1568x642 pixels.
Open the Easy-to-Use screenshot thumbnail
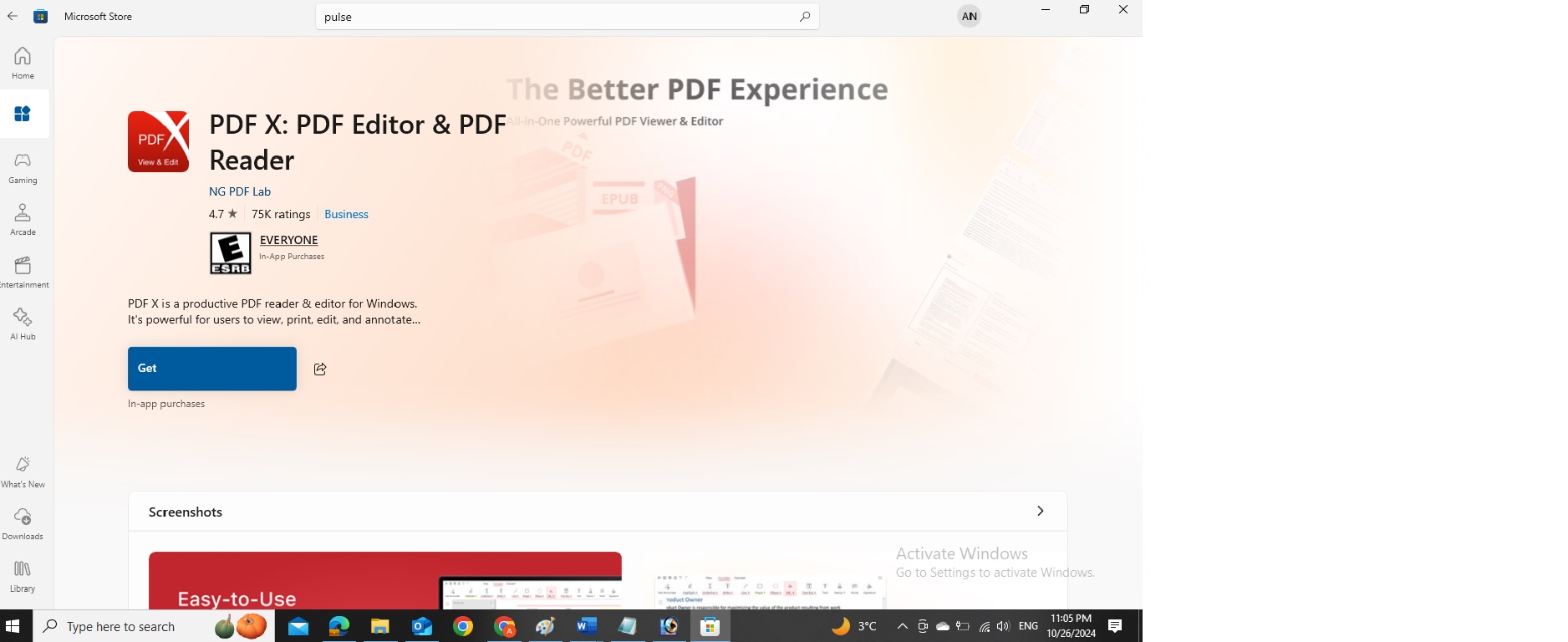click(x=385, y=580)
